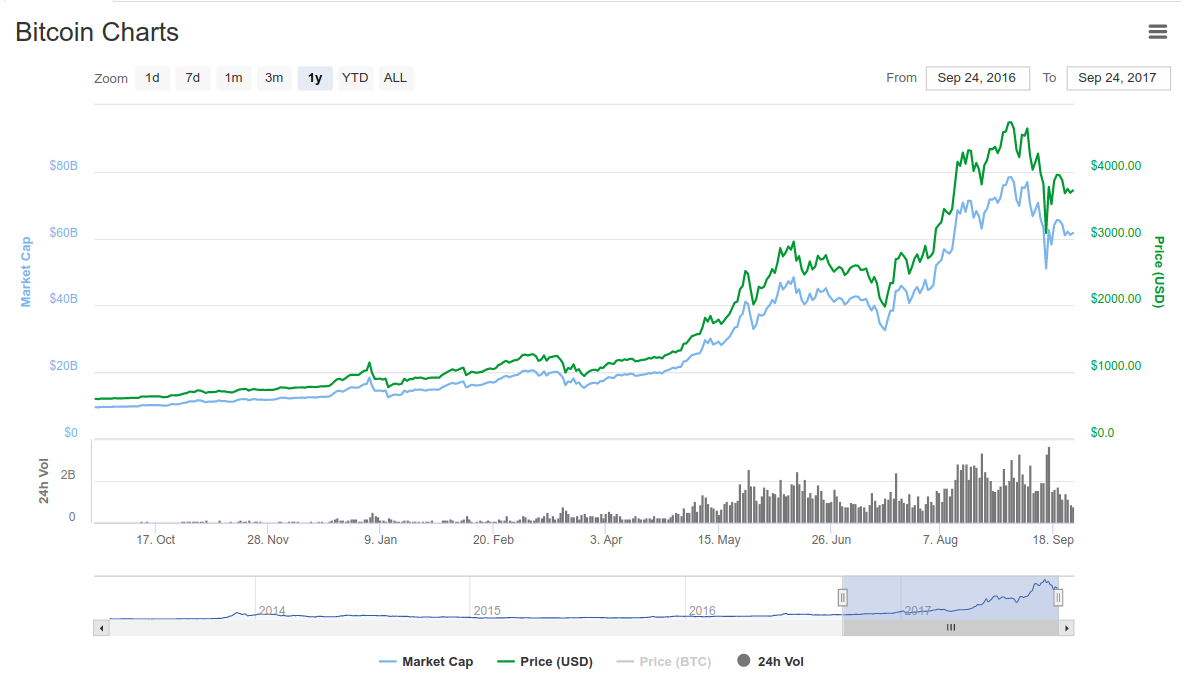The image size is (1192, 677).
Task: Show ALL historical data zoom
Action: point(395,78)
